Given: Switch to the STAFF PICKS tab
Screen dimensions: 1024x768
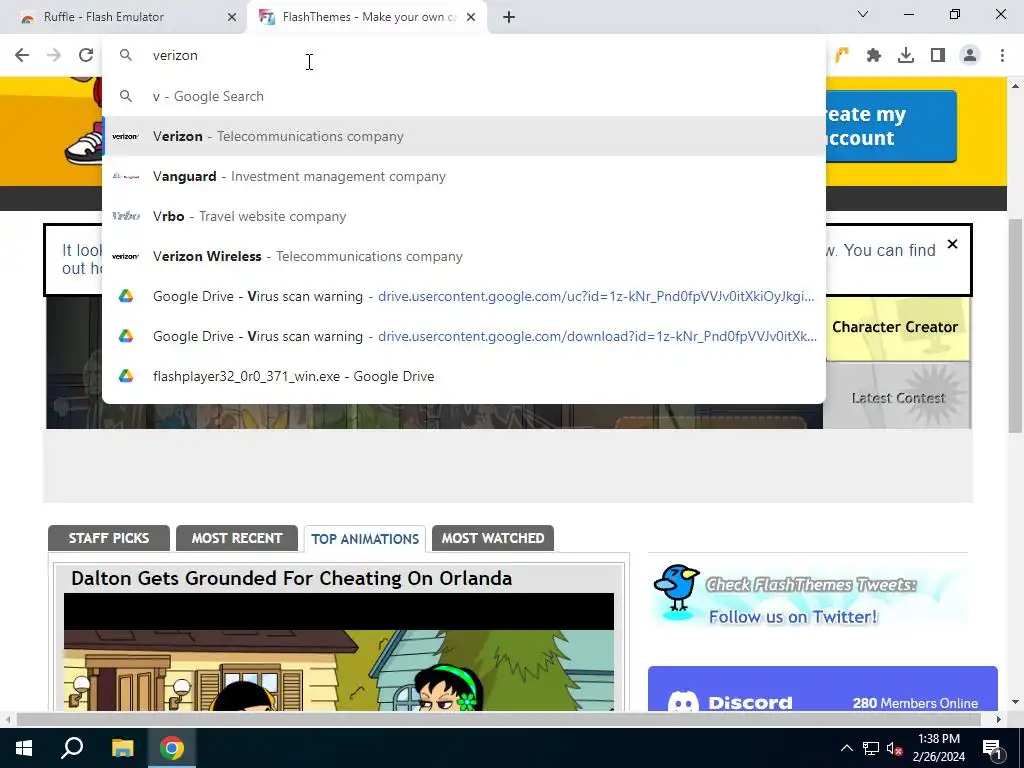Looking at the screenshot, I should pos(108,538).
